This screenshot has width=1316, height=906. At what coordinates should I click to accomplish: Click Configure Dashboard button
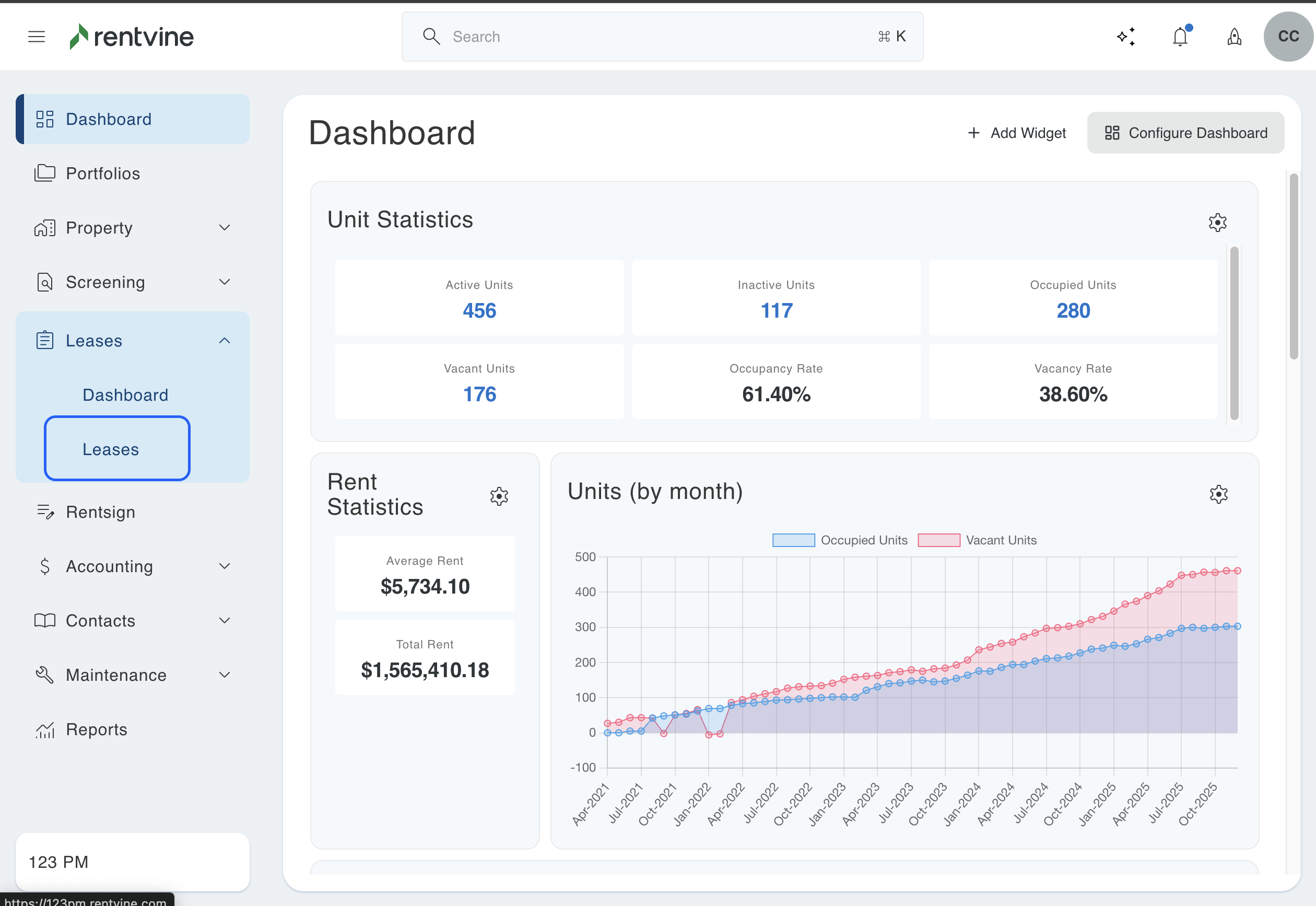click(x=1185, y=133)
